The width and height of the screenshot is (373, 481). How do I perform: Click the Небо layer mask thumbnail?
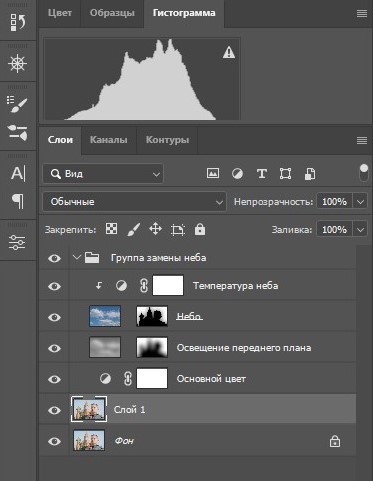152,316
